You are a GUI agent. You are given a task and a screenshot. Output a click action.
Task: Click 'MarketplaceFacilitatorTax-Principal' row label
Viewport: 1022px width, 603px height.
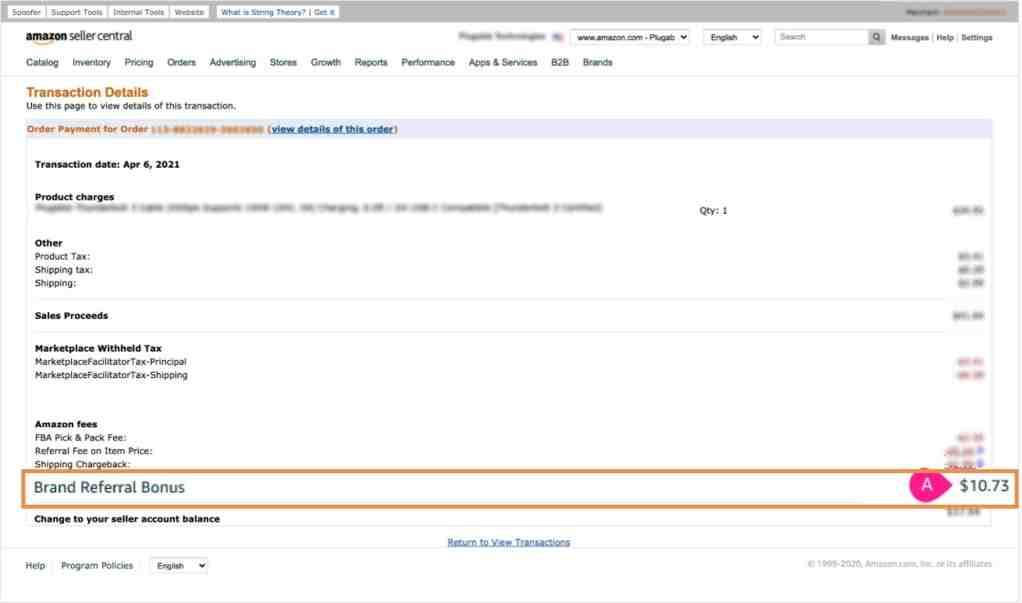[111, 362]
